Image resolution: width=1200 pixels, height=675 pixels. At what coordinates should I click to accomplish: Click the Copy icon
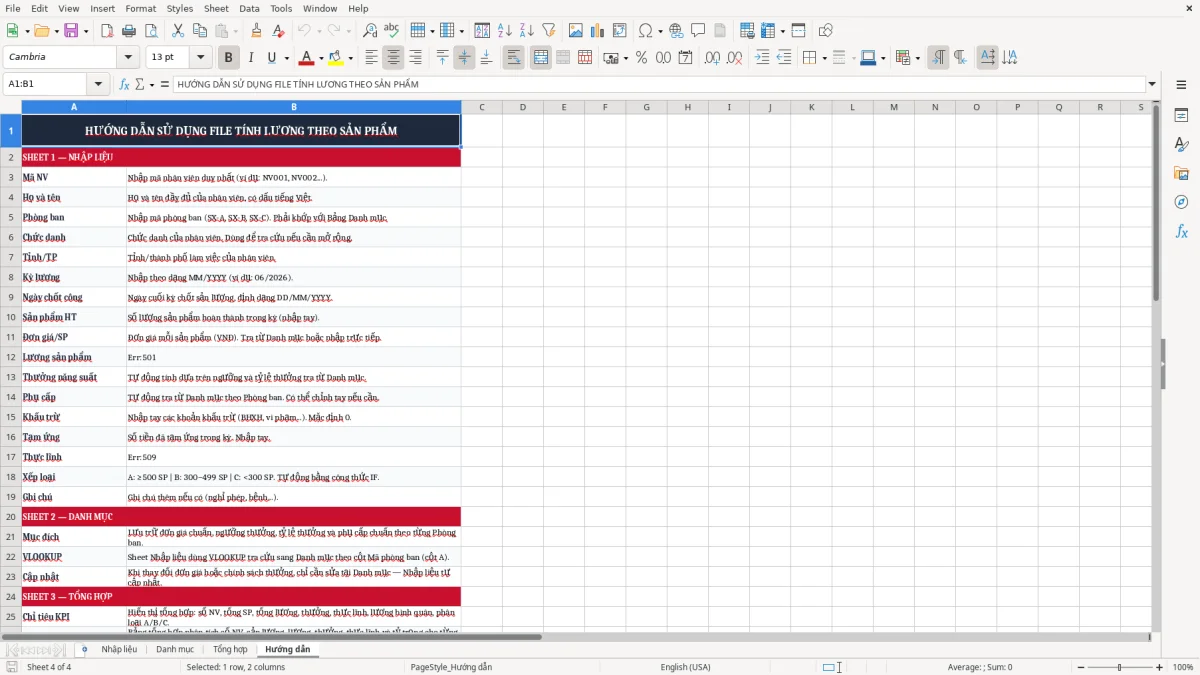click(199, 31)
